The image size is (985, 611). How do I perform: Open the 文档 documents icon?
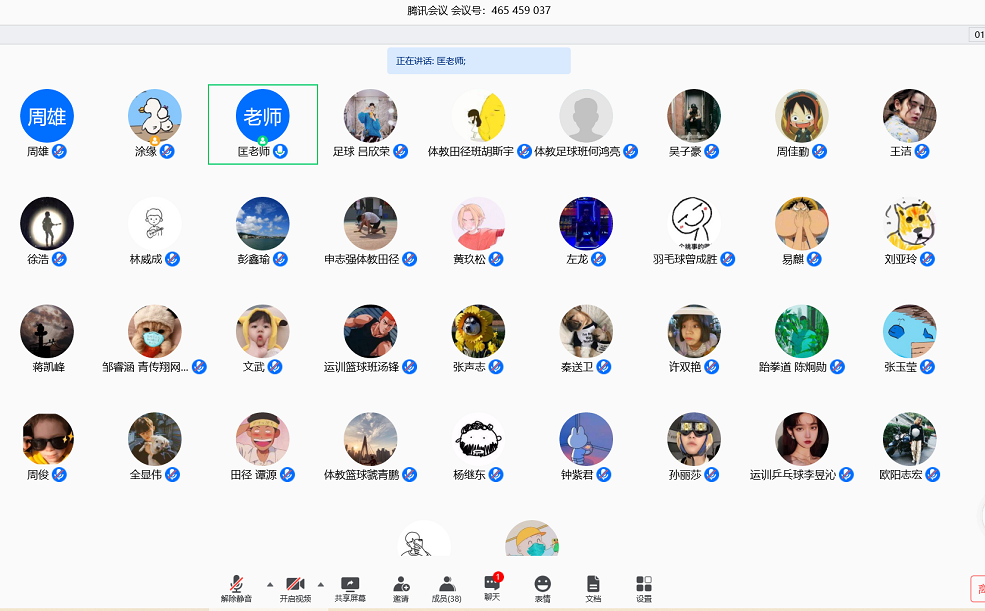(x=593, y=588)
